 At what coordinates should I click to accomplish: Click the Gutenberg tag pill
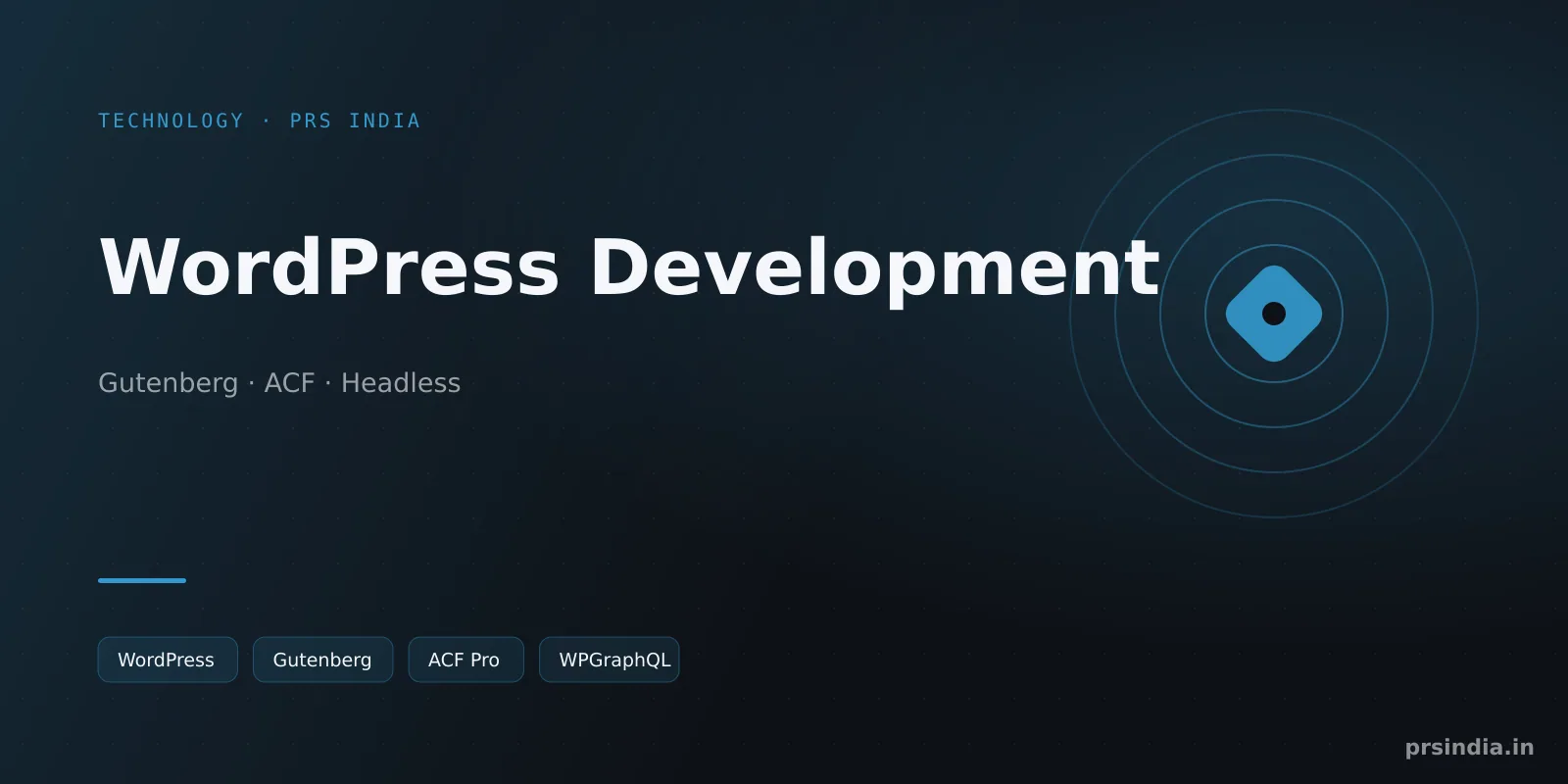pyautogui.click(x=322, y=660)
